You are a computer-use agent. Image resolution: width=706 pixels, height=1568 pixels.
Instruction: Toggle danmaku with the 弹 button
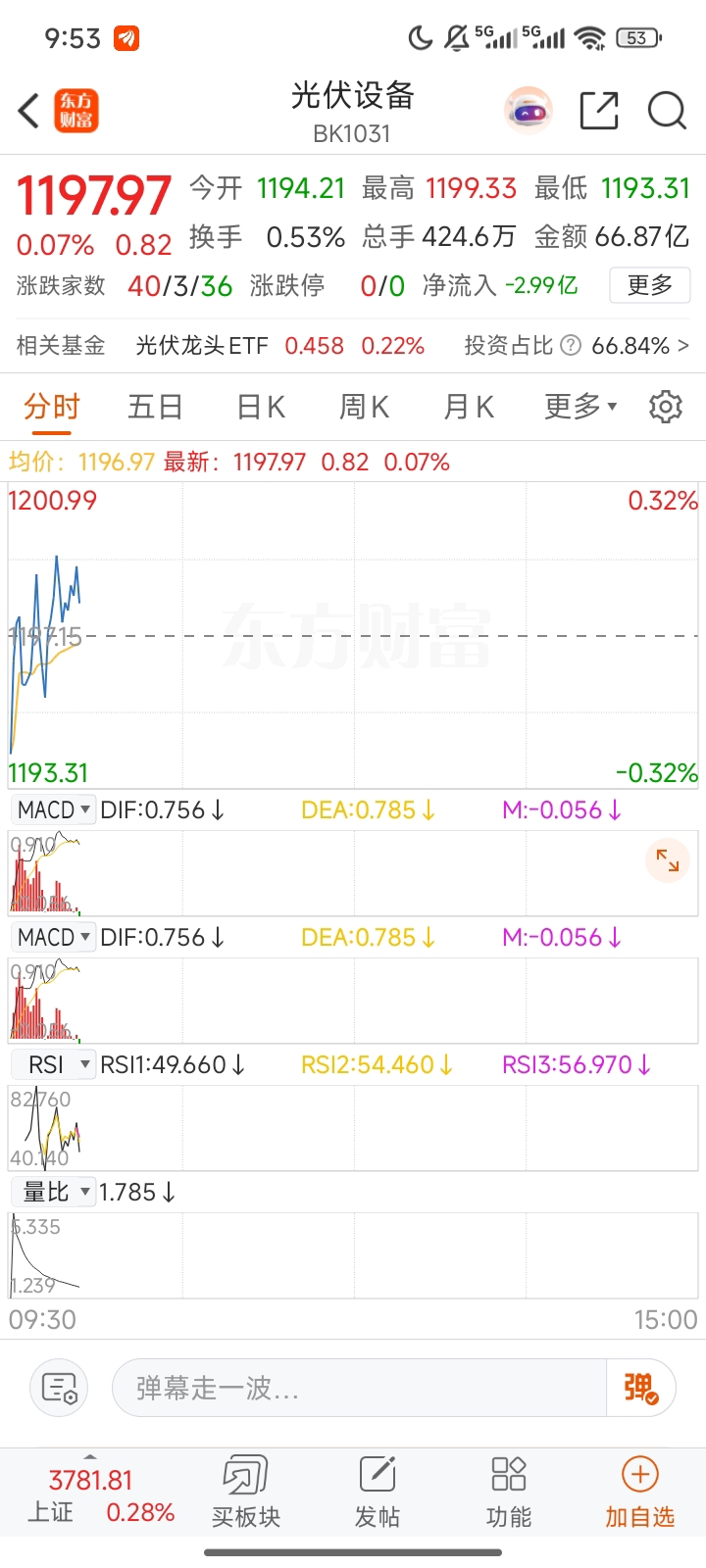(641, 1388)
